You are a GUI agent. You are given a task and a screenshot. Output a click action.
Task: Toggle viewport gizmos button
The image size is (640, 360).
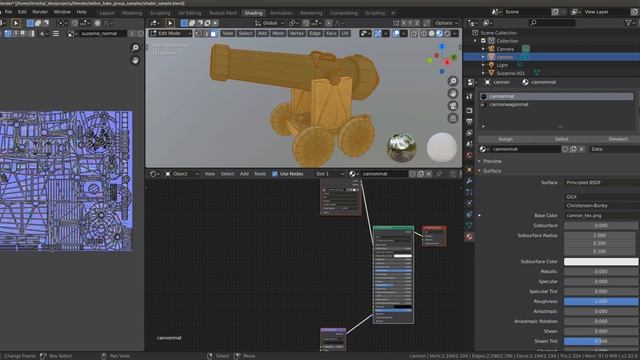coord(378,33)
